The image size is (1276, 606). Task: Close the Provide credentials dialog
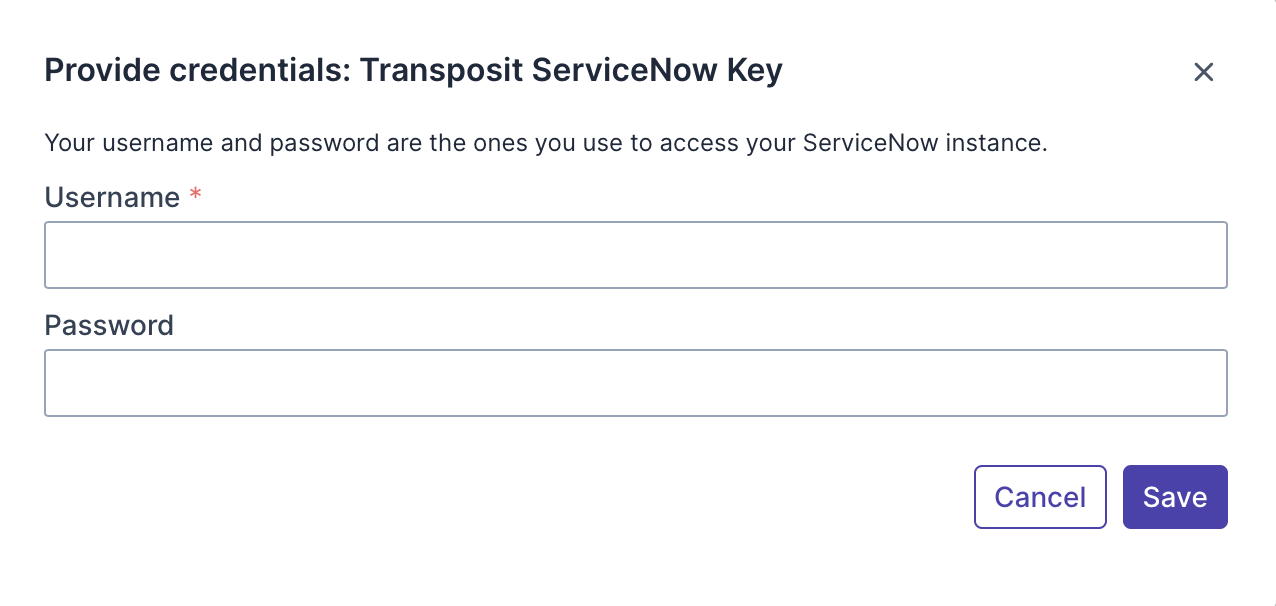1203,72
